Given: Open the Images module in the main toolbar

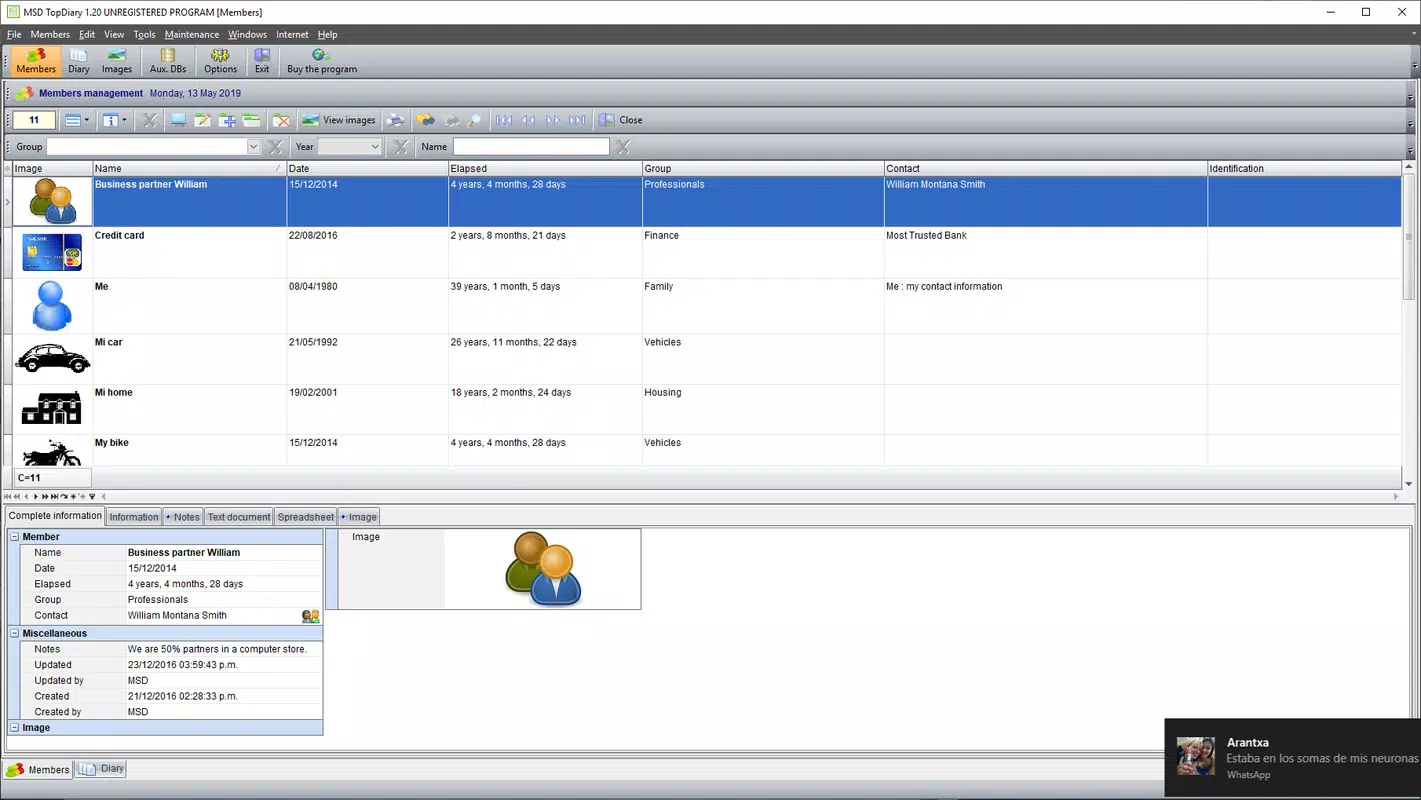Looking at the screenshot, I should 116,61.
